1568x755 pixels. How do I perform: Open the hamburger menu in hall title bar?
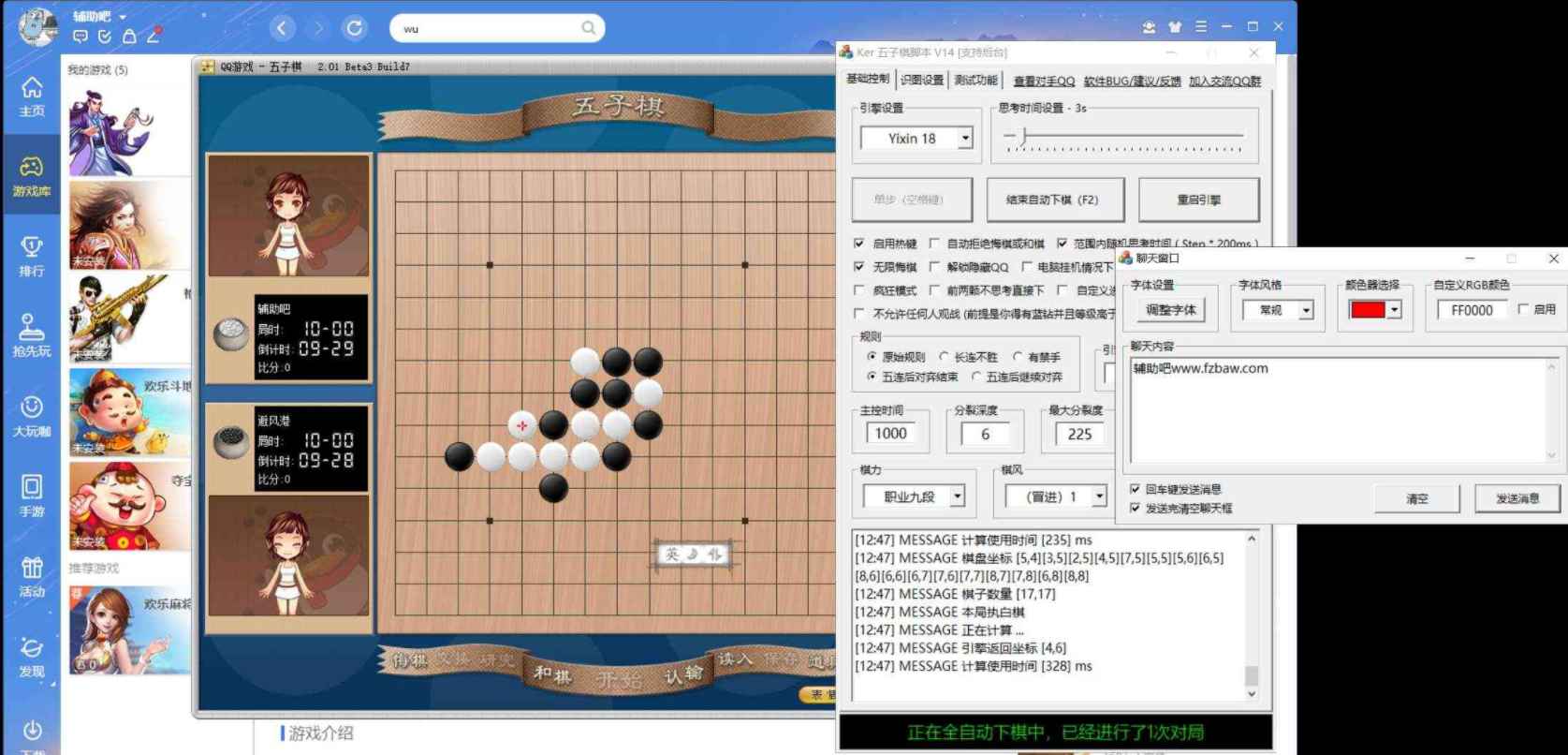click(1201, 27)
